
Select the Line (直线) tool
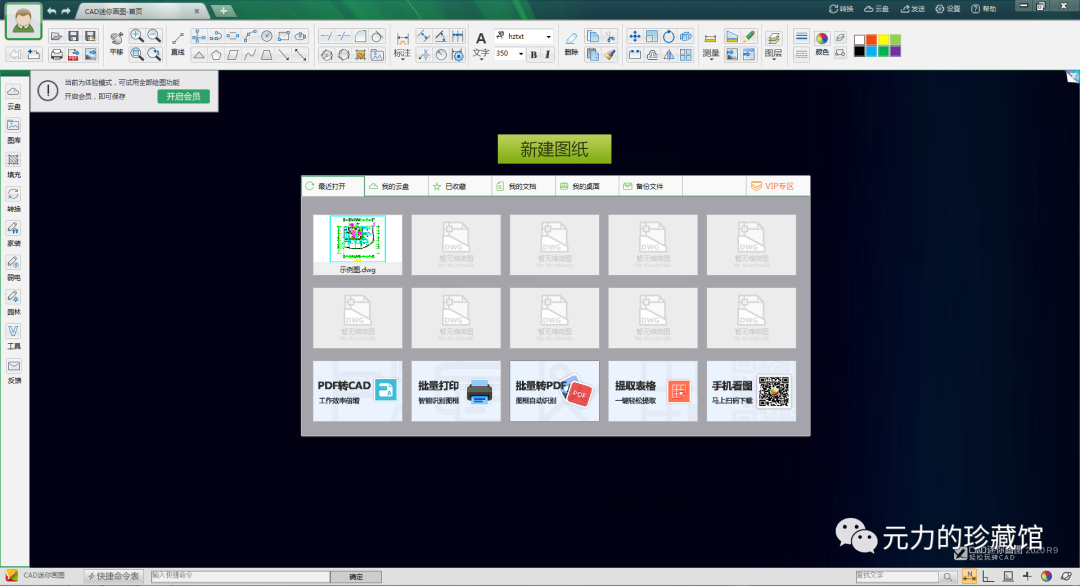coord(178,43)
